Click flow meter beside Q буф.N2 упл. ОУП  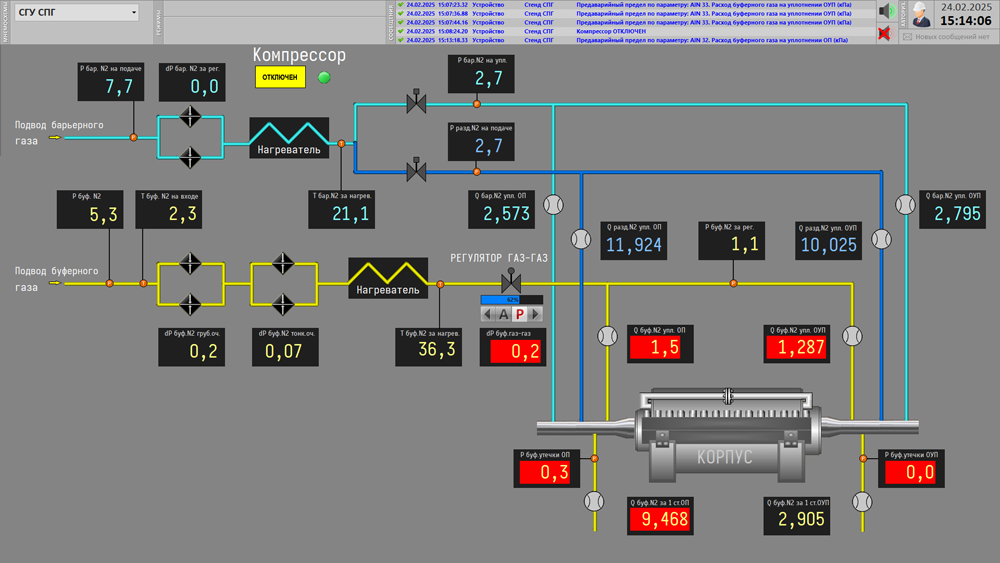pyautogui.click(x=852, y=336)
